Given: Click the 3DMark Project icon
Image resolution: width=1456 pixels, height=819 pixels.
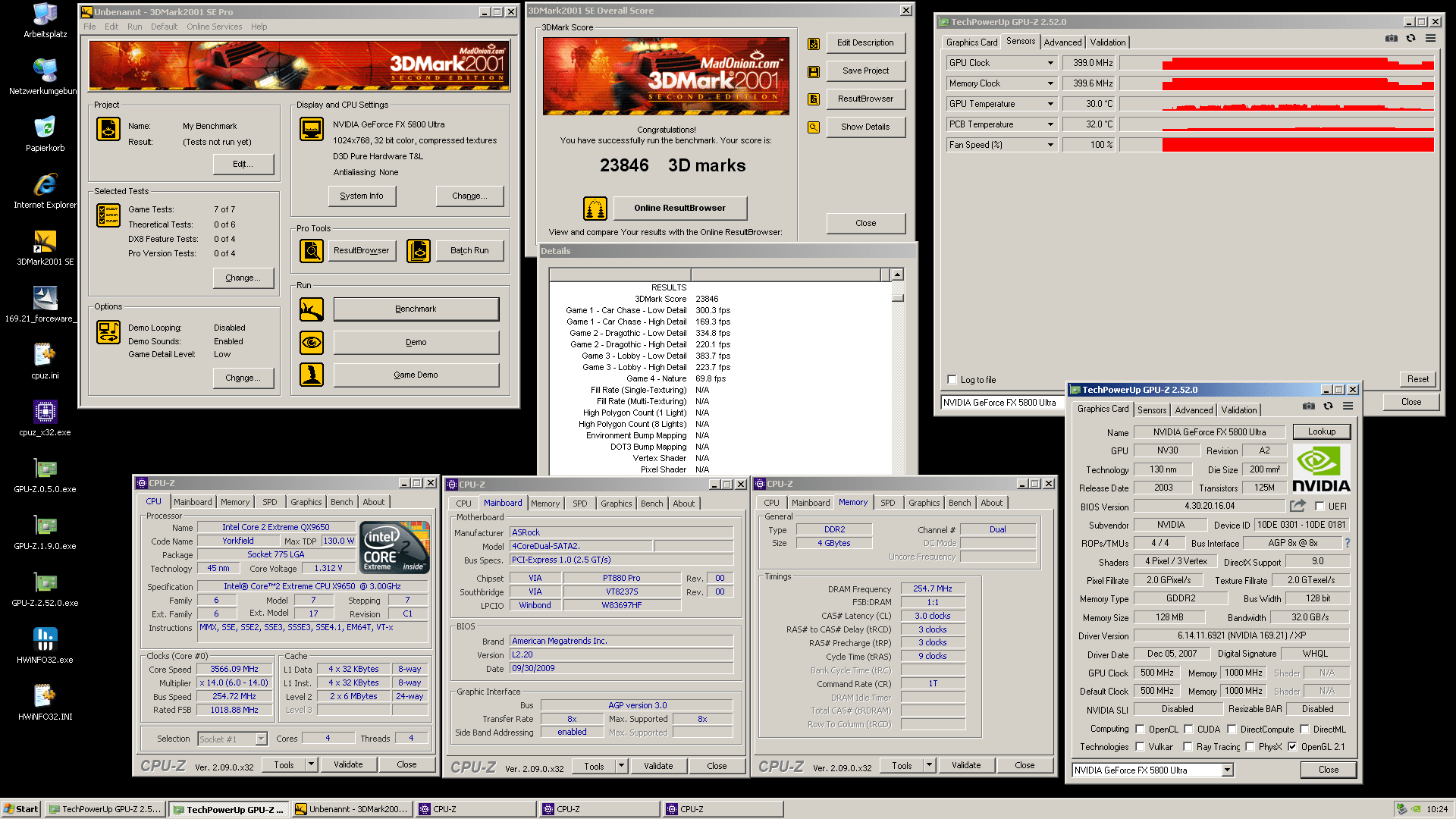Looking at the screenshot, I should click(108, 130).
